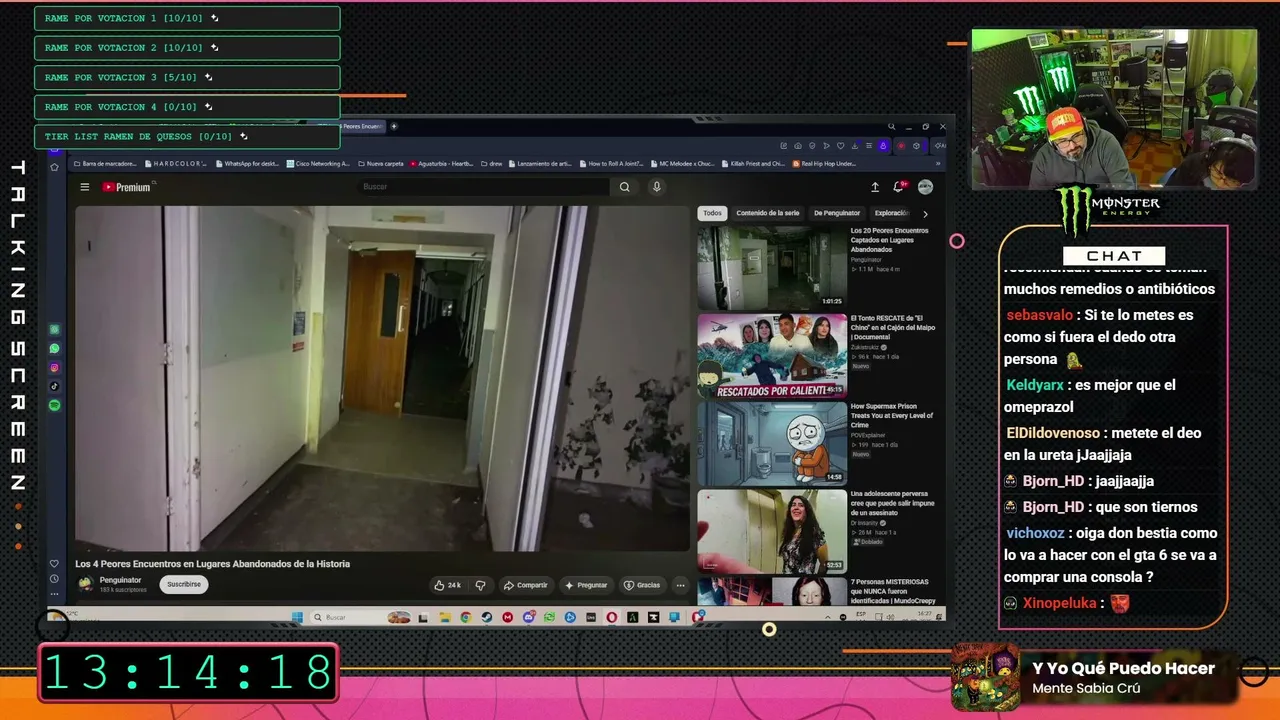Select the 'De Penguinator' filter chip
1280x720 pixels.
tap(837, 213)
